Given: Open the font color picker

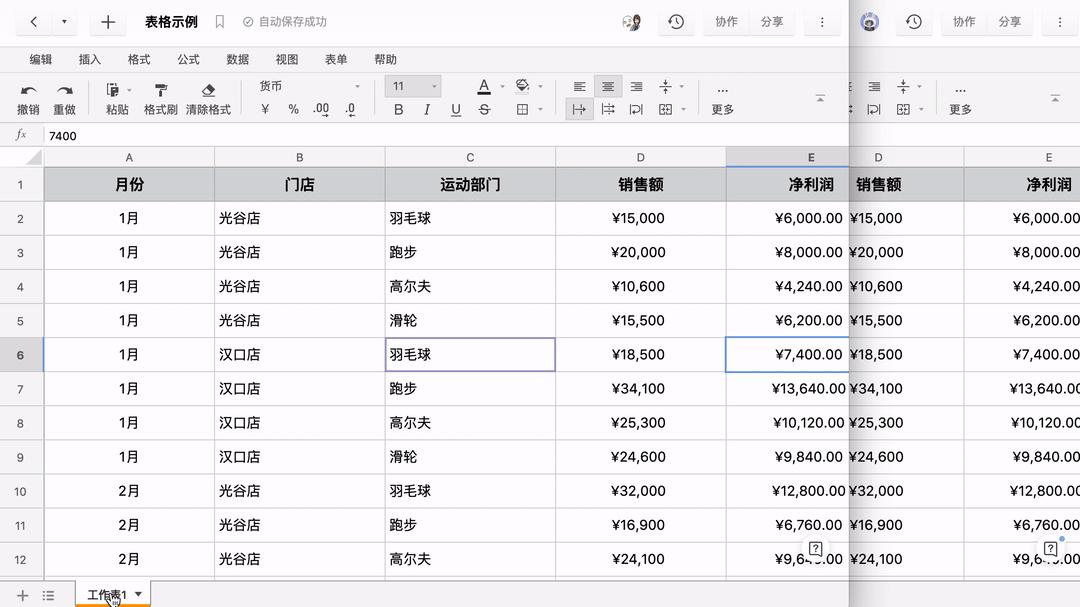Looking at the screenshot, I should [484, 86].
